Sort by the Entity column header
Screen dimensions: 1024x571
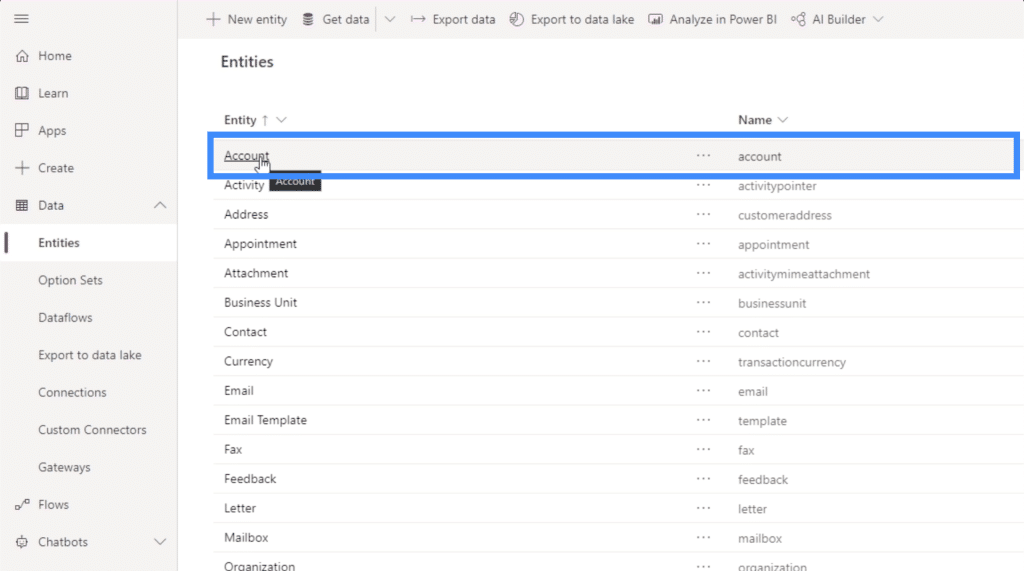(x=240, y=120)
